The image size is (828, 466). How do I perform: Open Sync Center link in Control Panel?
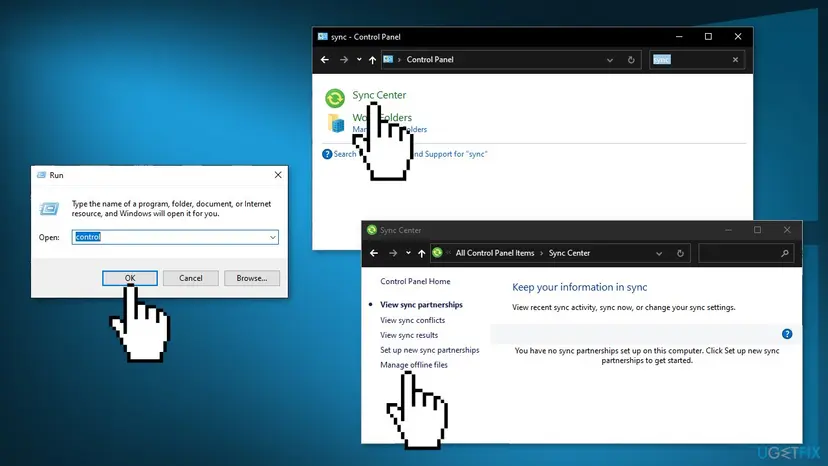(379, 95)
